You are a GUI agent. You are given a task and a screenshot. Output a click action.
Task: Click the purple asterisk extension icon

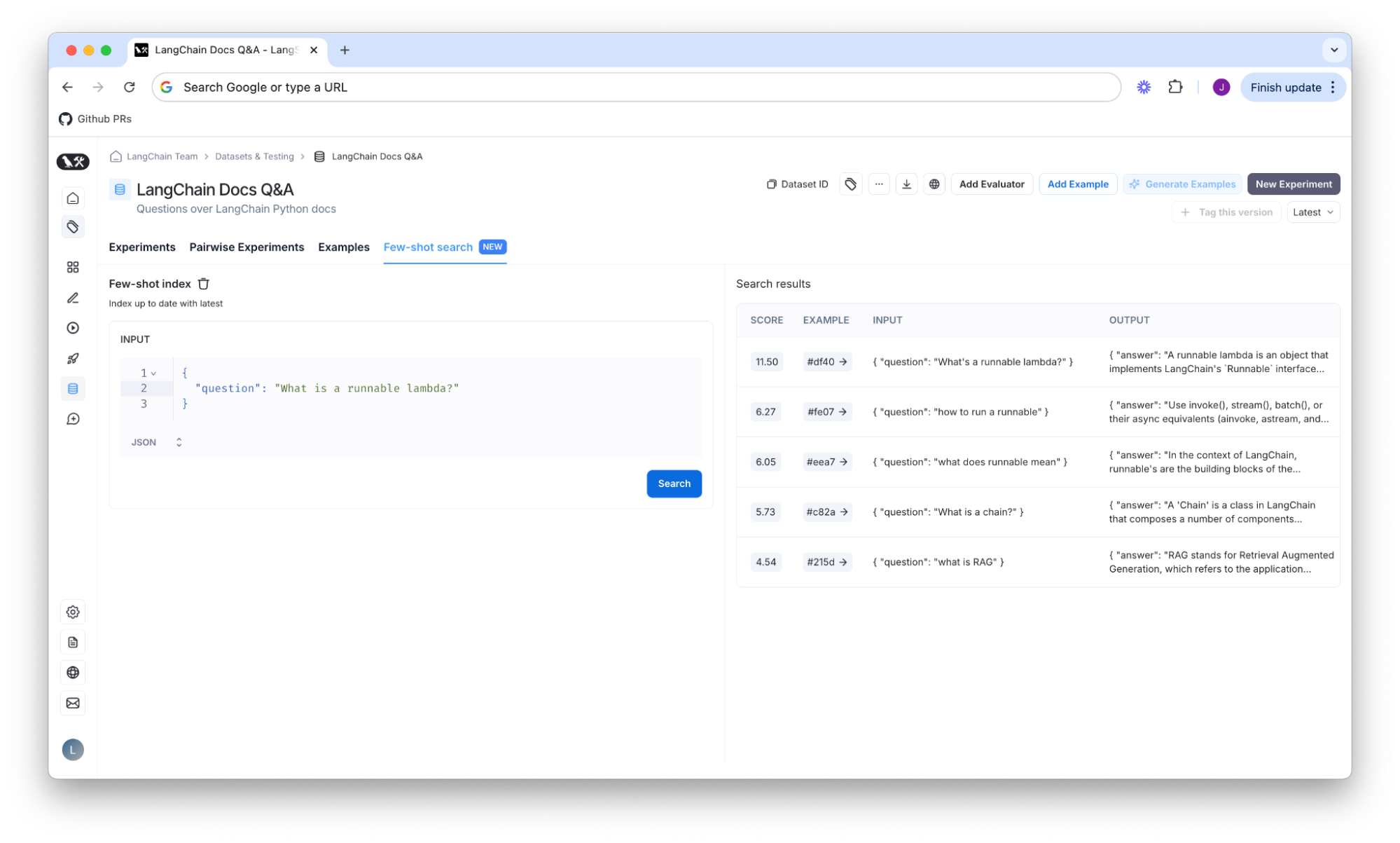pyautogui.click(x=1144, y=87)
